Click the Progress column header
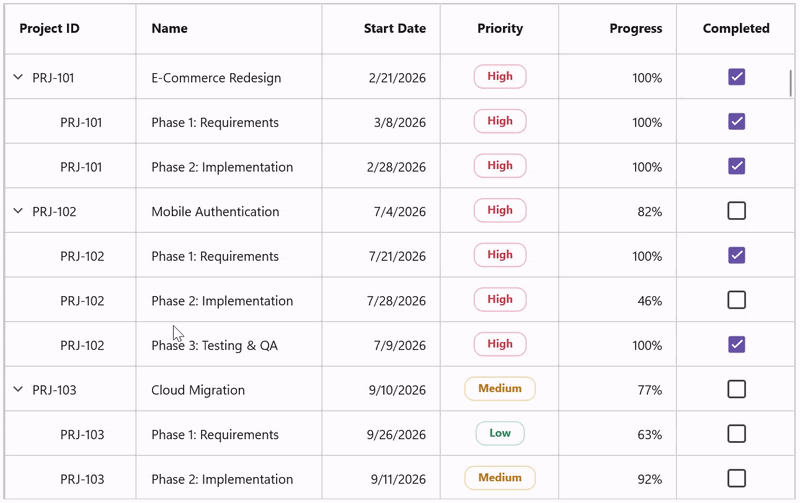The width and height of the screenshot is (800, 503). 636,29
